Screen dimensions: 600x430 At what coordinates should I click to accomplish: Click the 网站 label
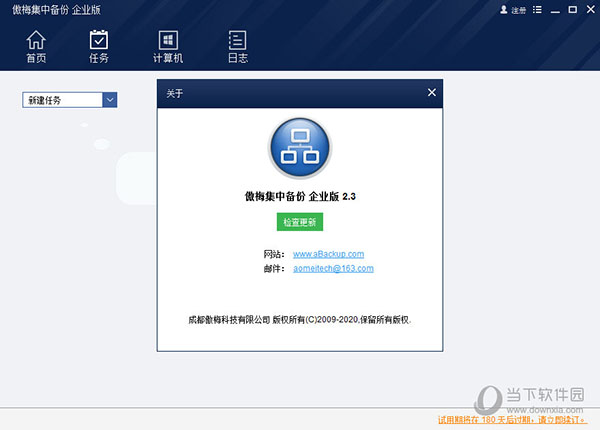(x=274, y=254)
